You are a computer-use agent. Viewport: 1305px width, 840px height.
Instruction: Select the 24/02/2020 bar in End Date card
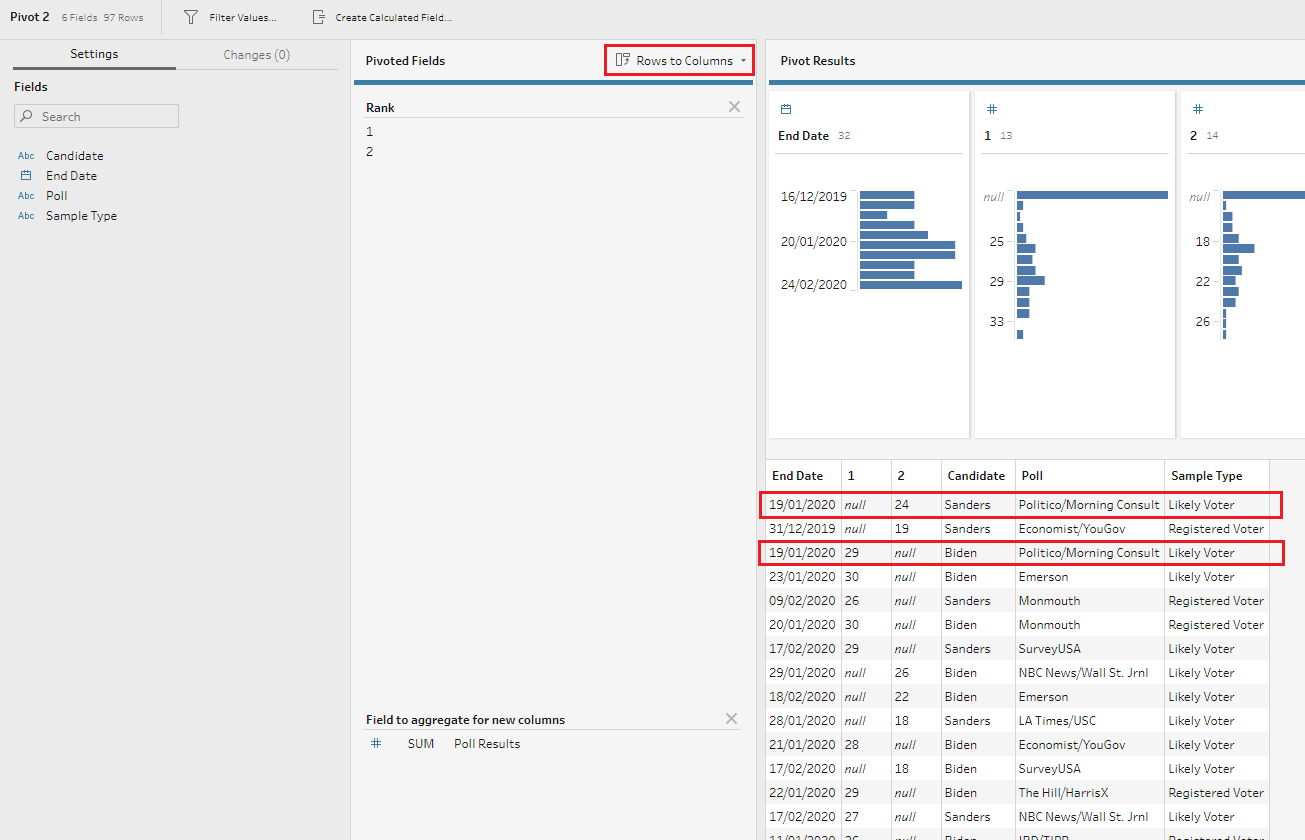[x=910, y=285]
